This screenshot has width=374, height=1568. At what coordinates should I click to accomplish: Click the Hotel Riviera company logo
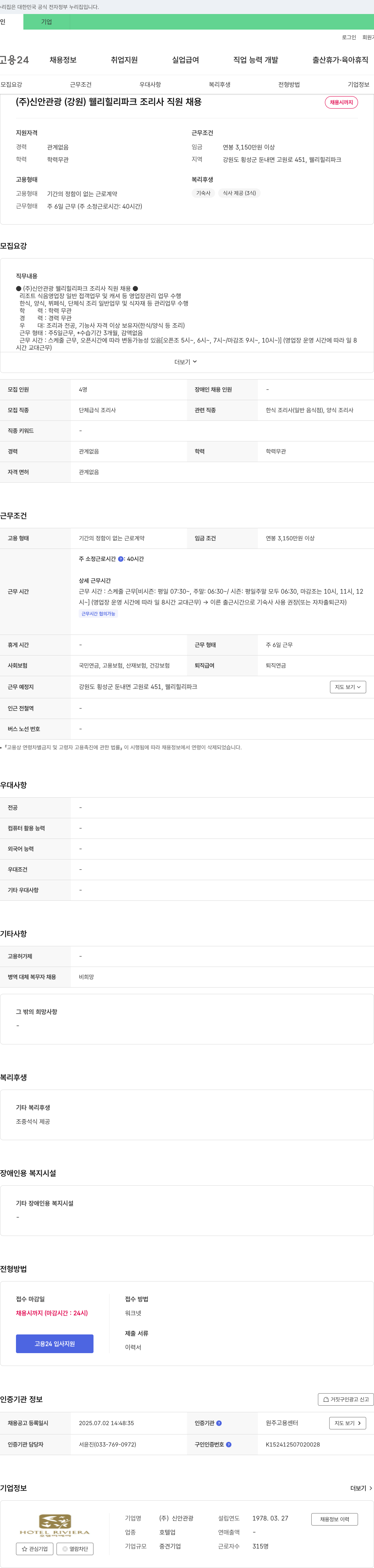pos(55,1526)
